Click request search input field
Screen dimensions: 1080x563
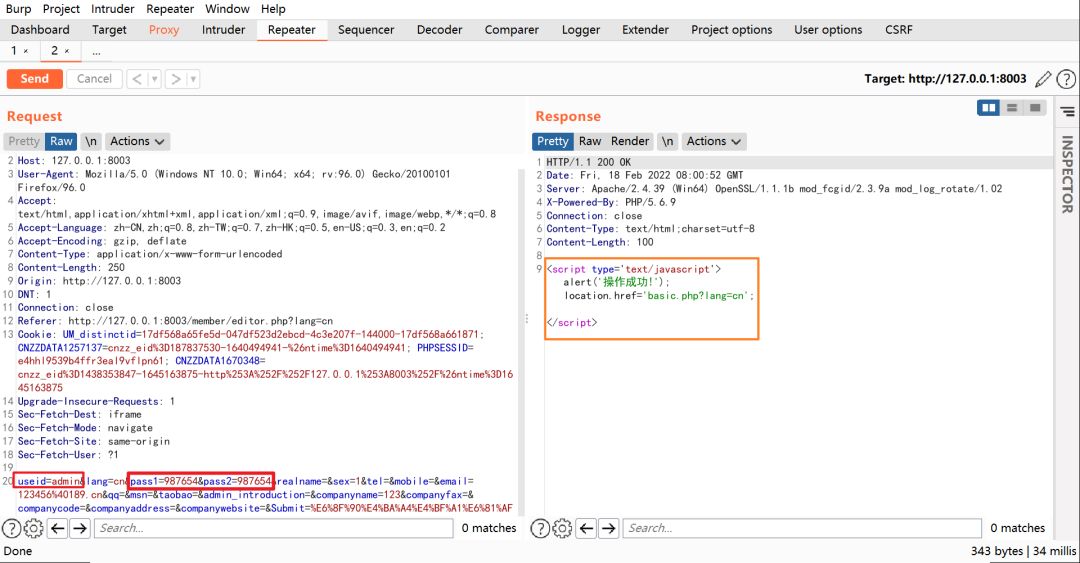(x=273, y=529)
